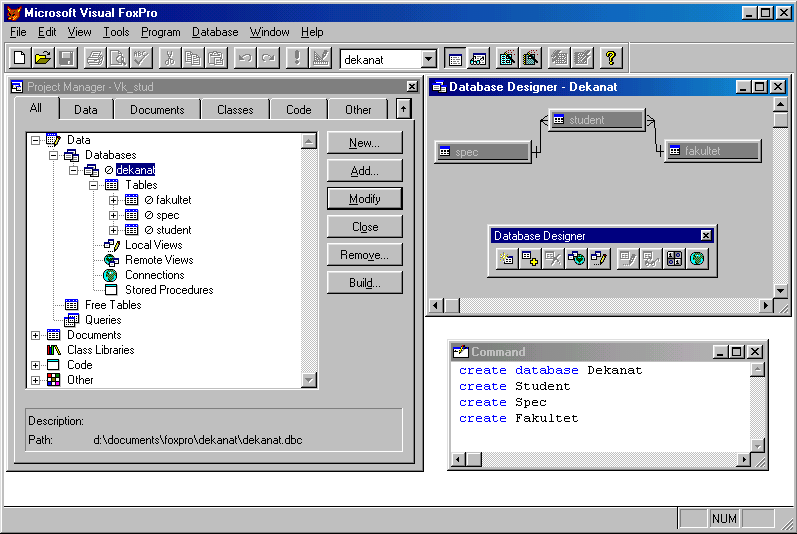Click the Redo arrow icon

pos(268,58)
